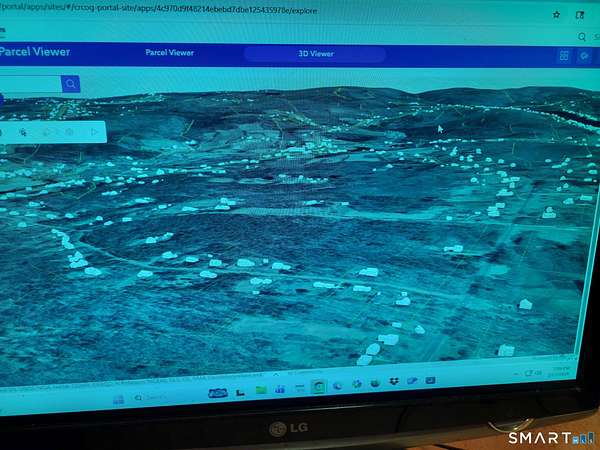Click the rightmost icon in blue header
Viewport: 600px width, 450px height.
585,56
